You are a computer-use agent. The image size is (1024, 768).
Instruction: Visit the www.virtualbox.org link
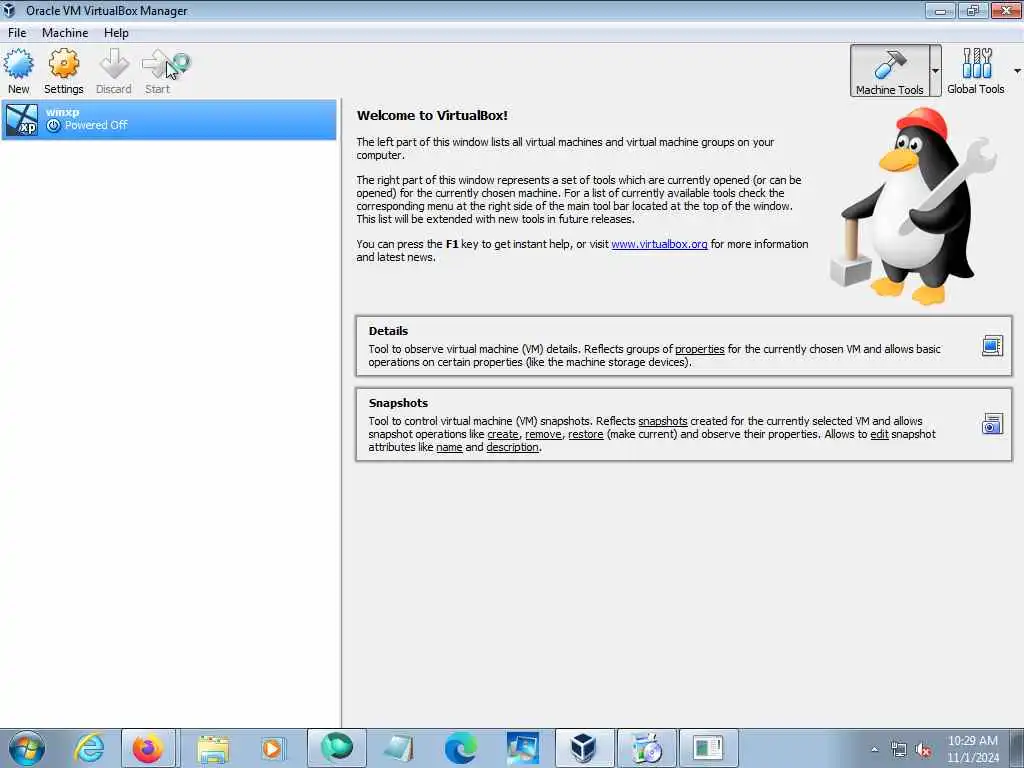(659, 244)
